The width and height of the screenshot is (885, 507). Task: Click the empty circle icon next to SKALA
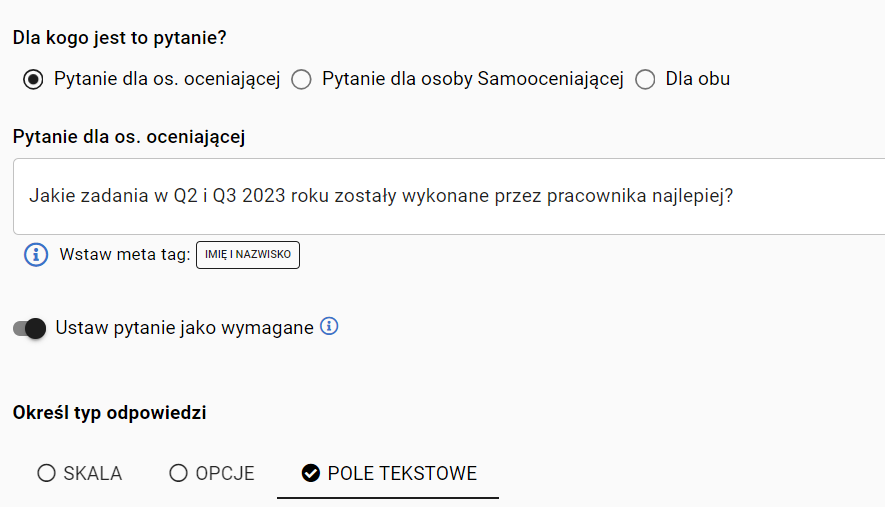click(46, 473)
